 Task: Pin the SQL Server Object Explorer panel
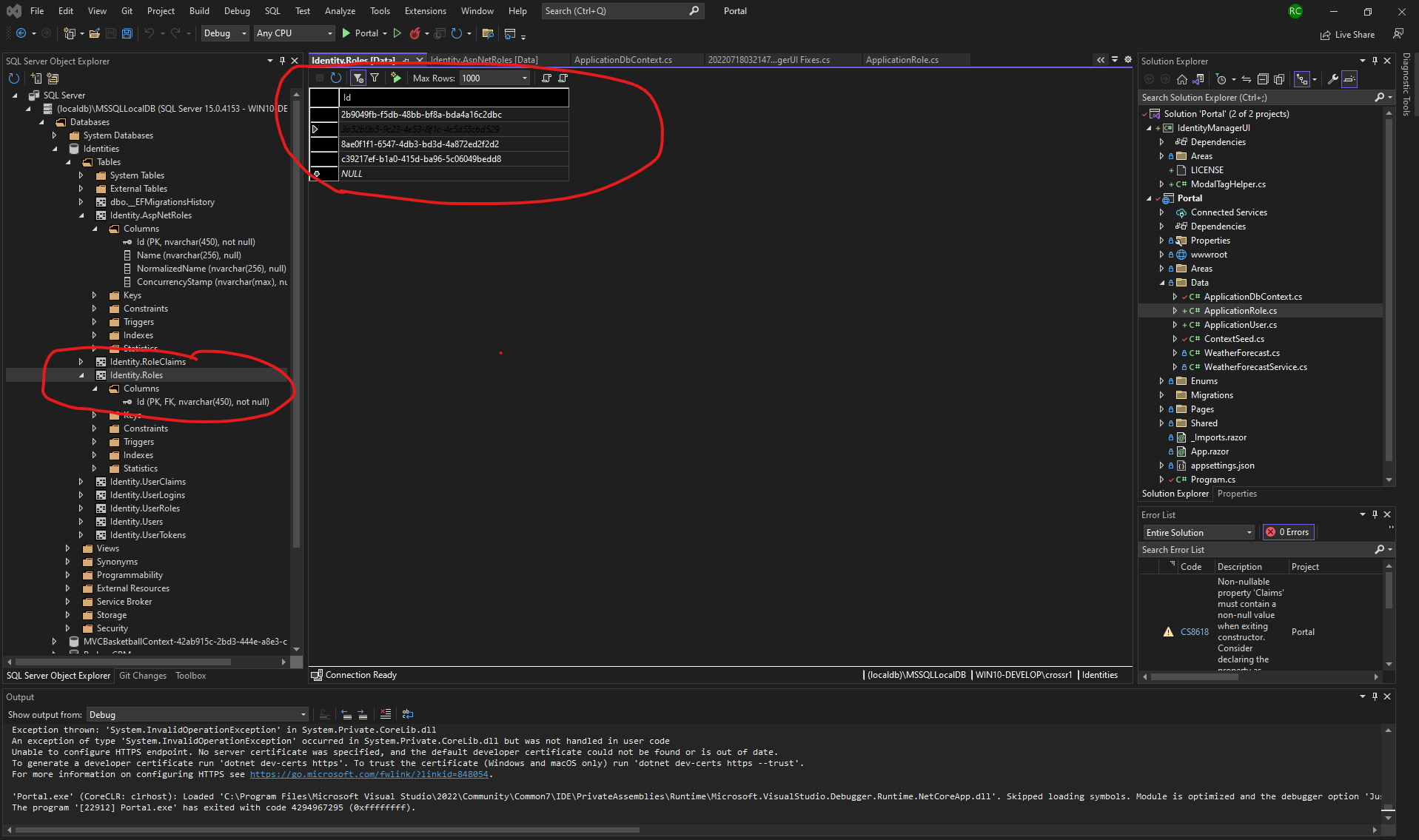coord(282,61)
